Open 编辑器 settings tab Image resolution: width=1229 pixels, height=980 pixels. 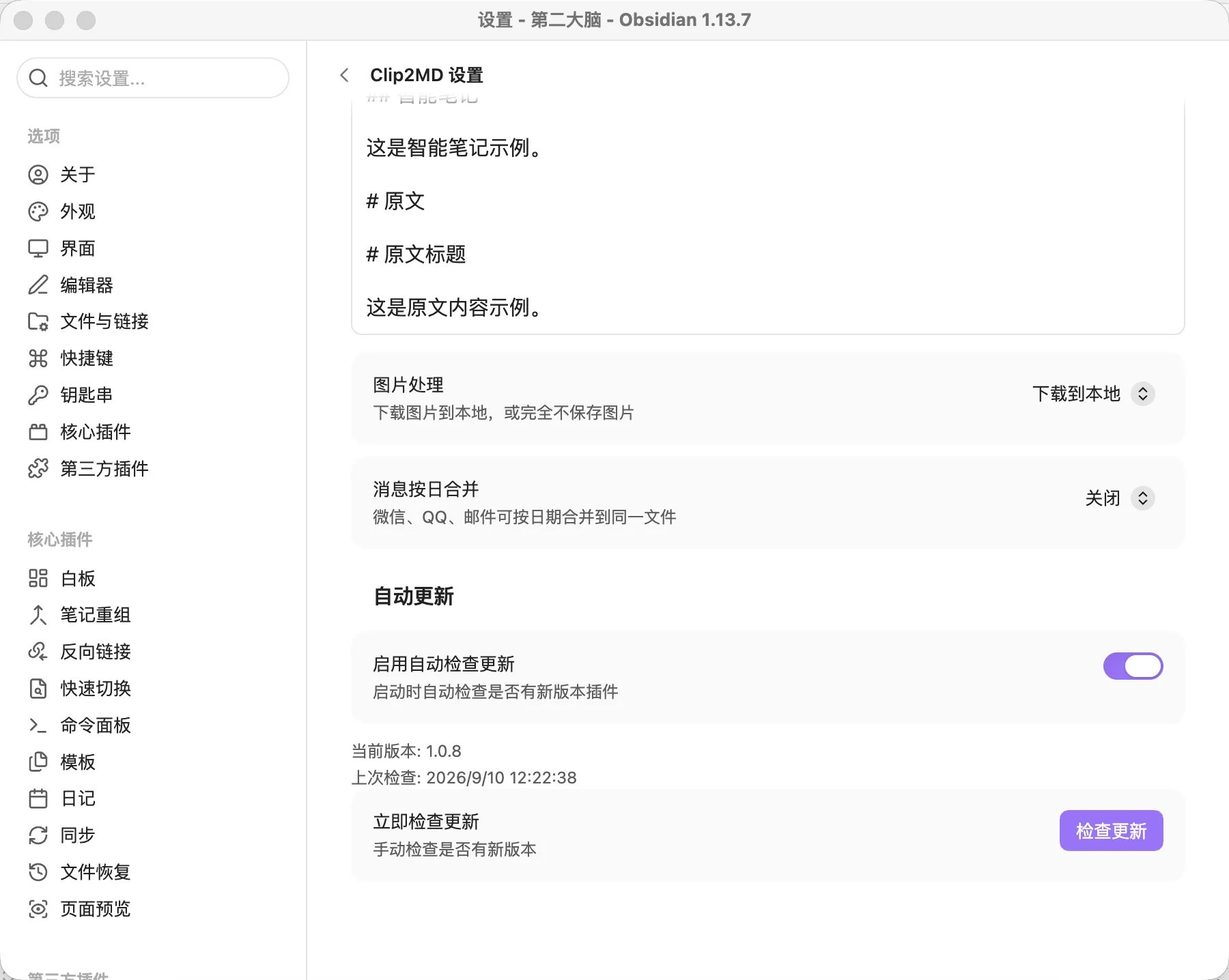[x=153, y=285]
